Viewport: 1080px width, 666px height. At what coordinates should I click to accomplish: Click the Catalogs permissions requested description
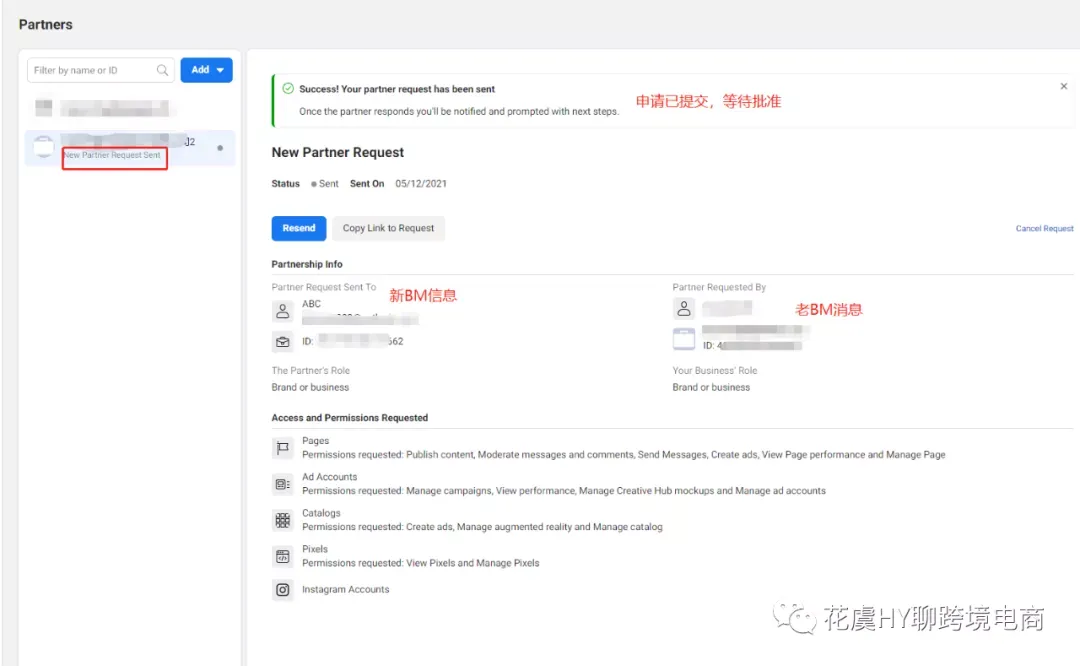click(x=482, y=527)
